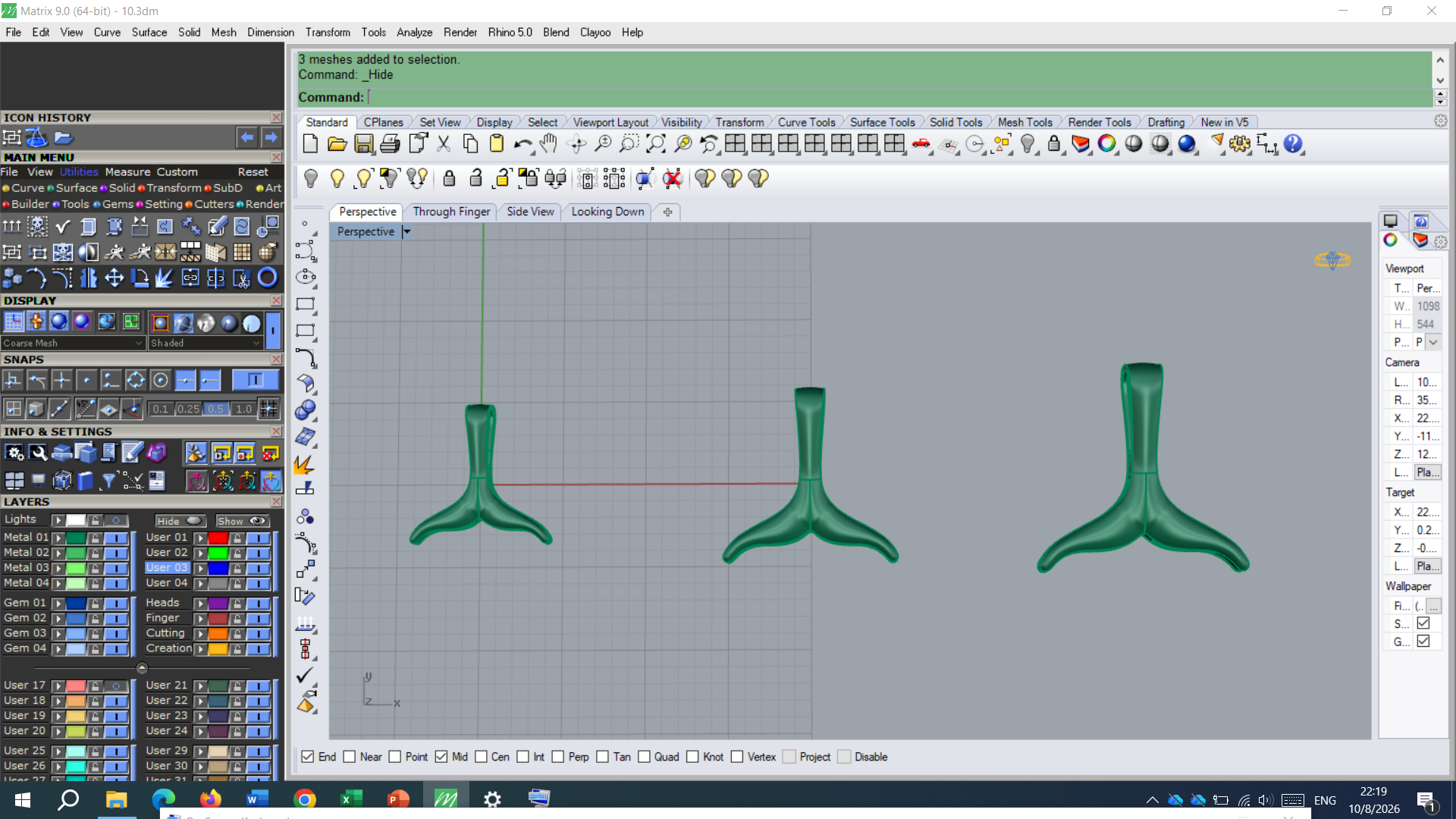Click the Hide button in Layers panel

click(180, 521)
